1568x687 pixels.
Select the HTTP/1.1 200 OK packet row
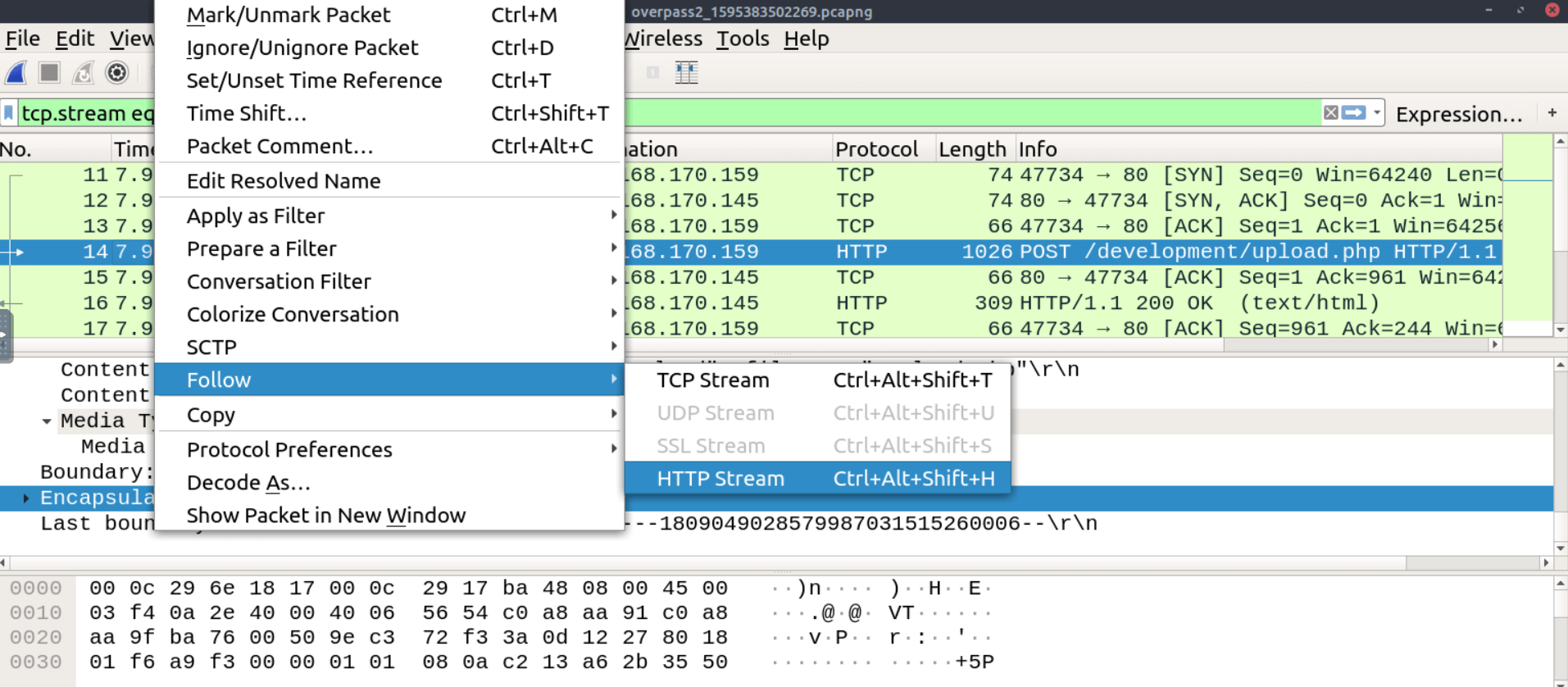1066,303
